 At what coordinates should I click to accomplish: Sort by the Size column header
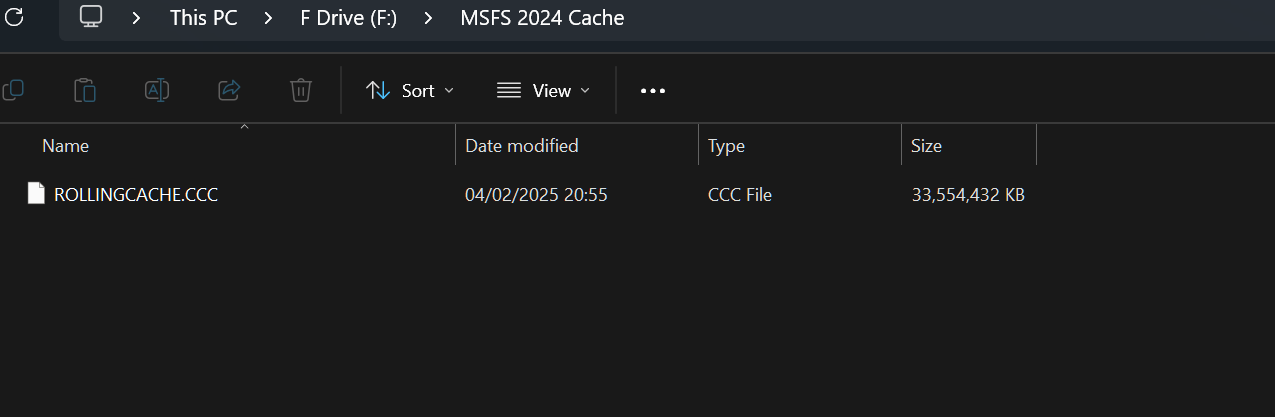pyautogui.click(x=968, y=146)
